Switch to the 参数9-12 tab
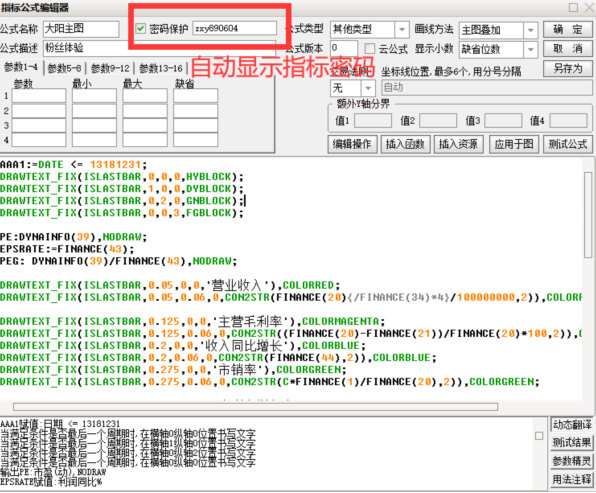Image resolution: width=596 pixels, height=493 pixels. tap(110, 68)
